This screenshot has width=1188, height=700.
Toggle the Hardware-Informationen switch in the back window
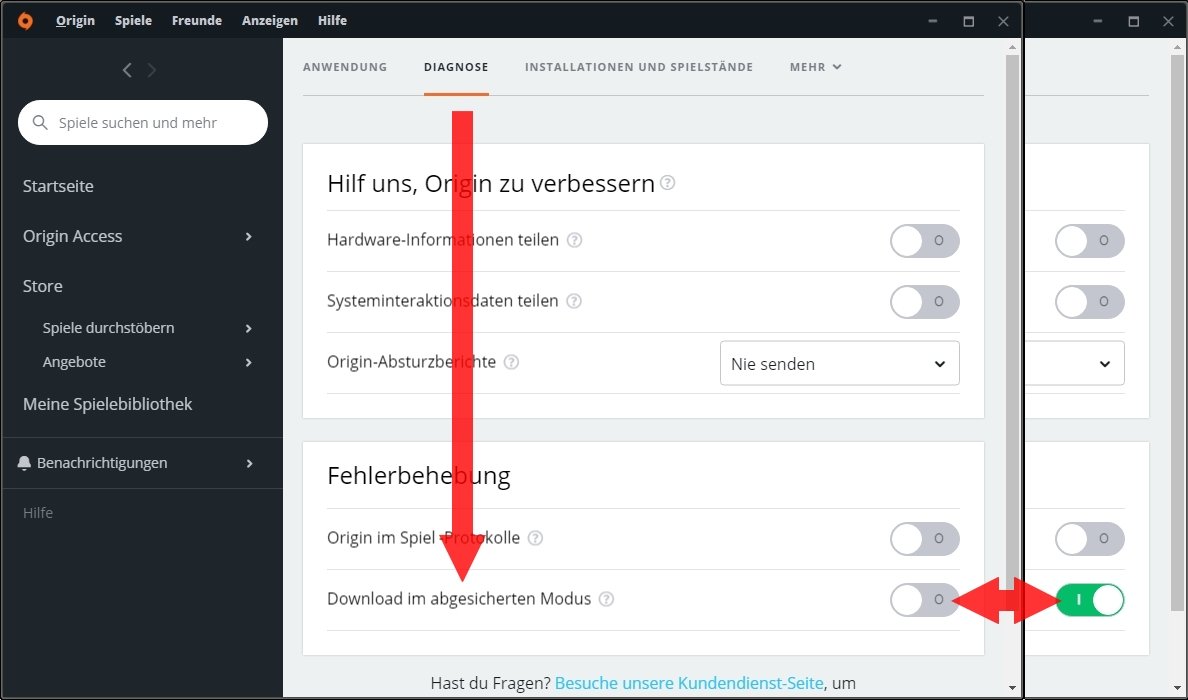pos(1090,241)
